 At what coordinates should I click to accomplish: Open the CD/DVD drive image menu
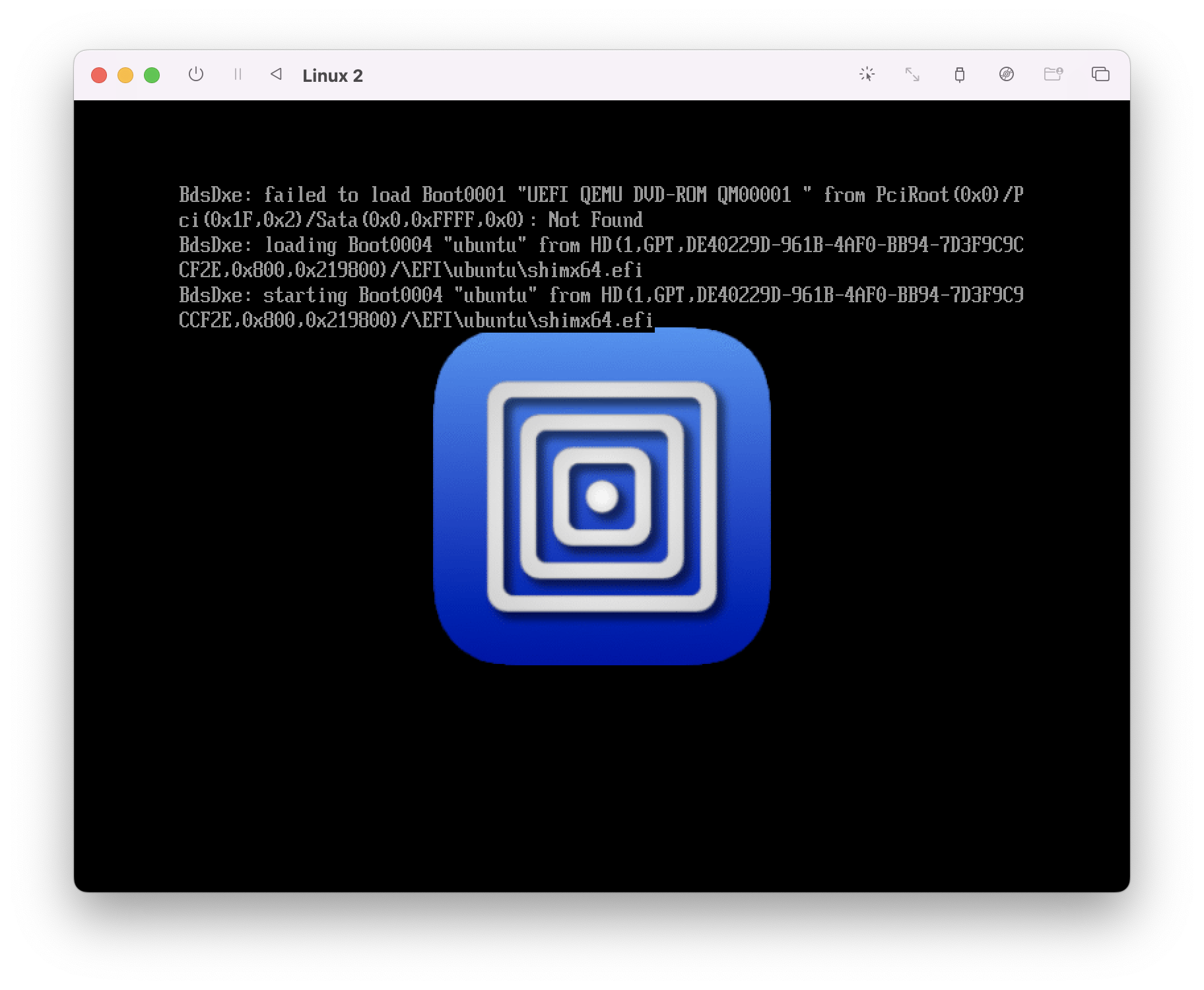pos(1006,74)
